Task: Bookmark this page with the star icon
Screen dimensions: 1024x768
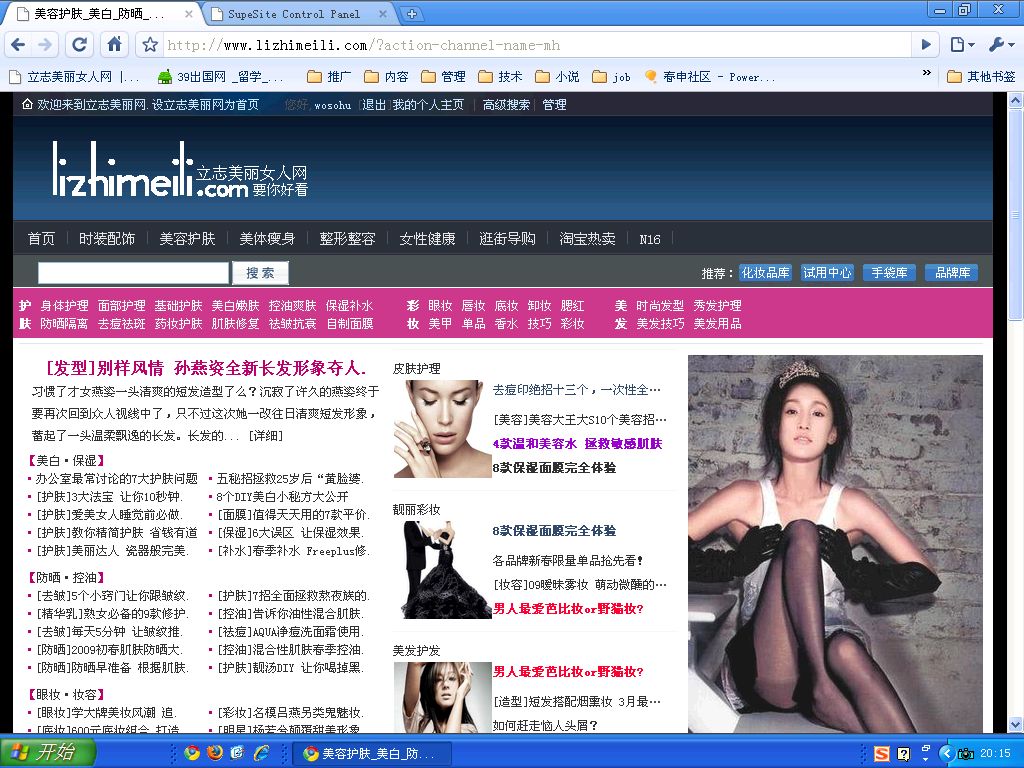Action: pos(150,45)
